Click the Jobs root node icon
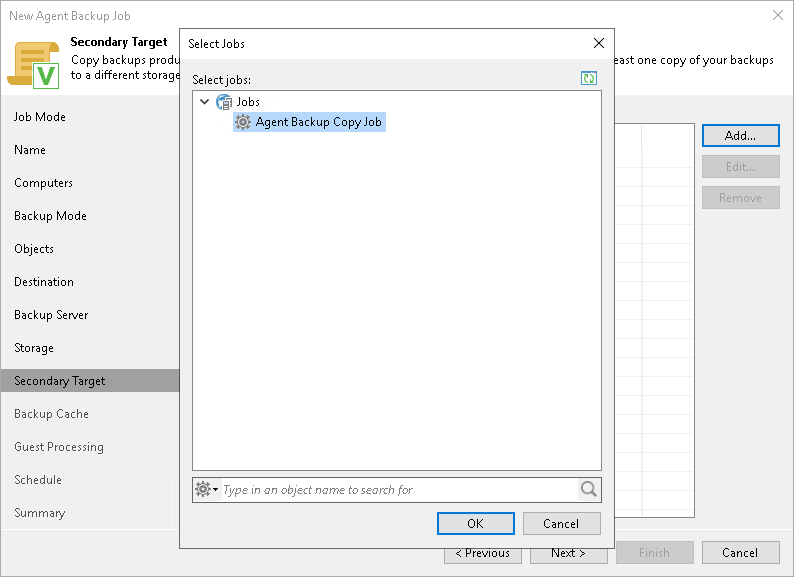This screenshot has width=794, height=577. (x=224, y=102)
